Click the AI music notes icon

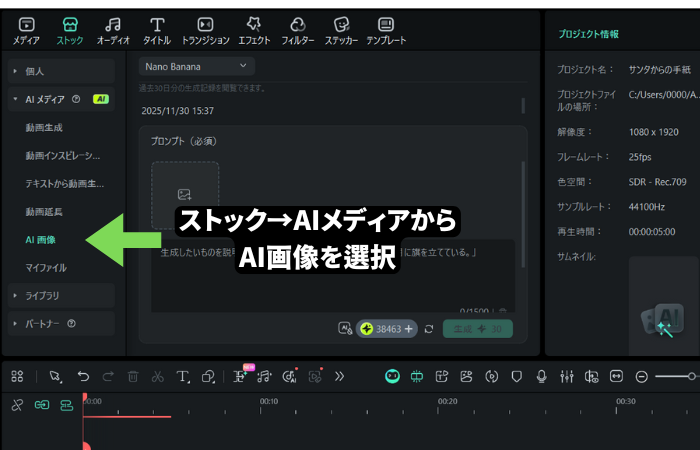264,376
